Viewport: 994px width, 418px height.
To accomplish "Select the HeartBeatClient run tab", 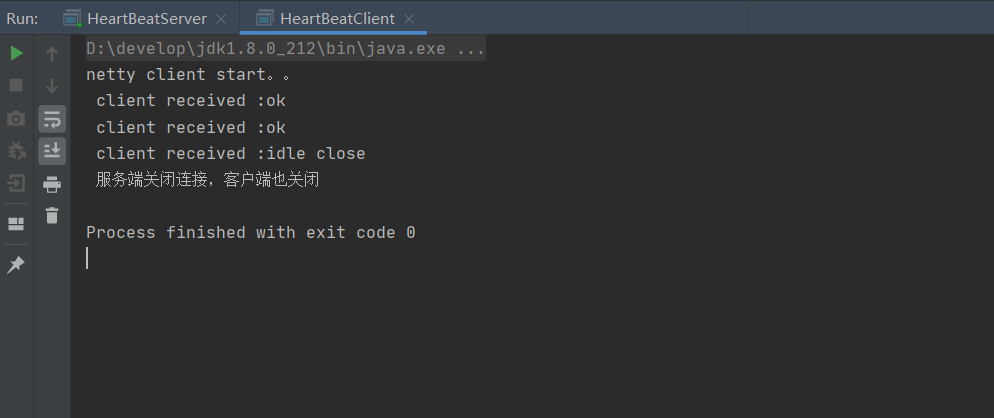I will click(x=336, y=18).
